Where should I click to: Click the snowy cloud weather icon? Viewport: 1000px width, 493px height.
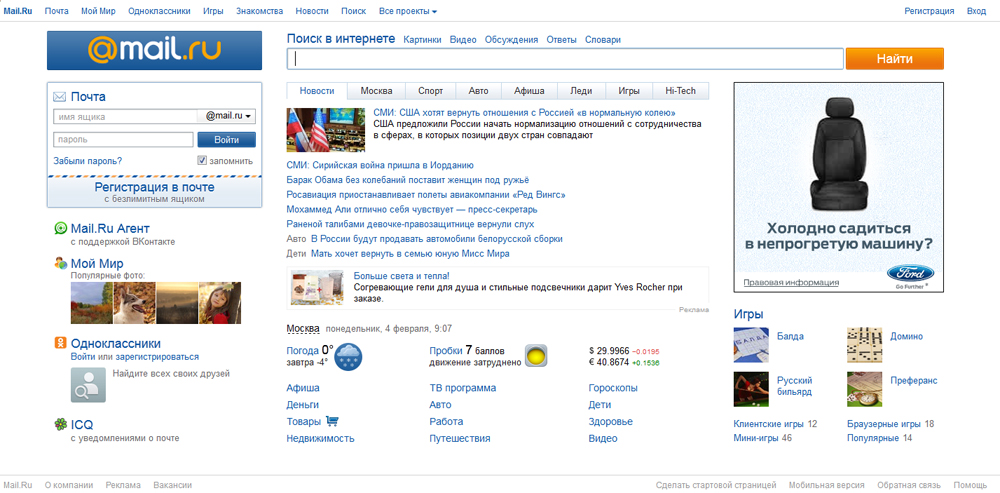[348, 357]
